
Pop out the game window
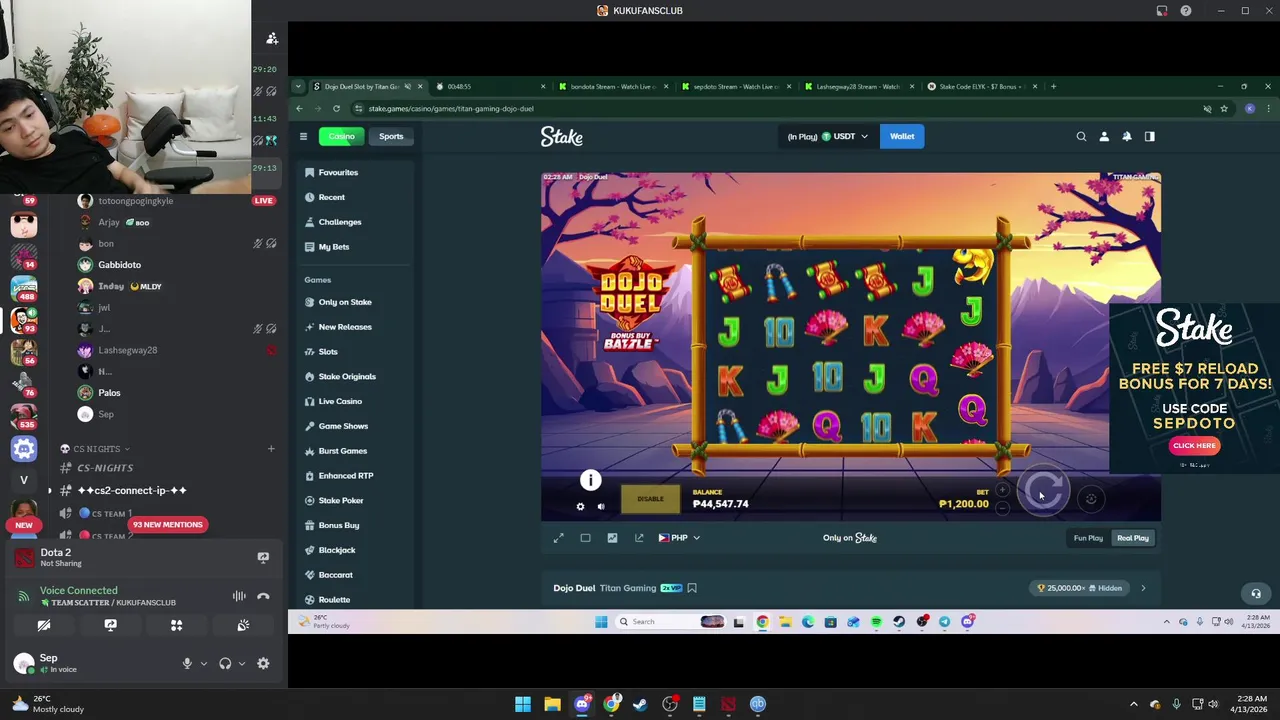639,538
